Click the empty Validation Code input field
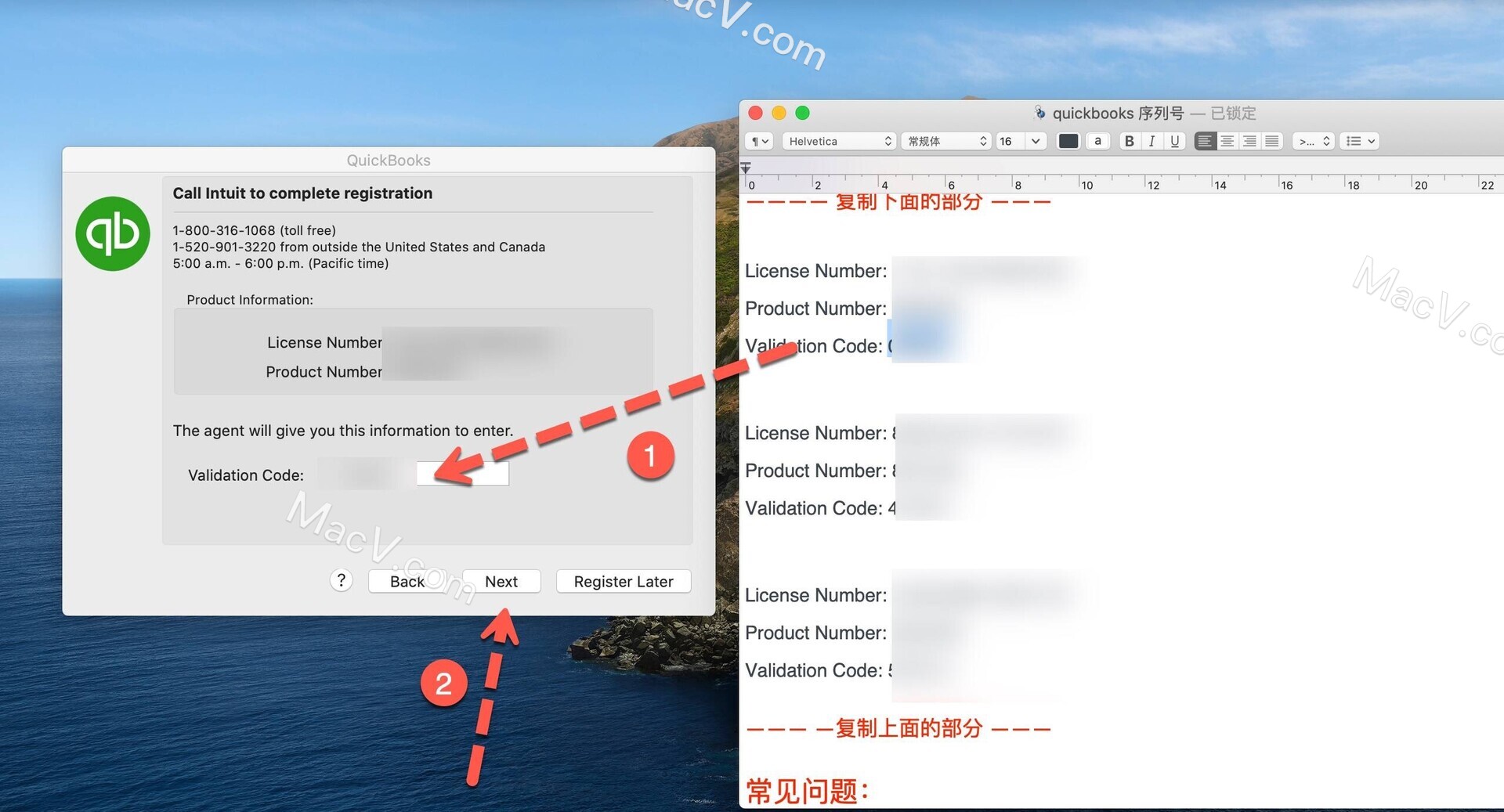 tap(463, 473)
